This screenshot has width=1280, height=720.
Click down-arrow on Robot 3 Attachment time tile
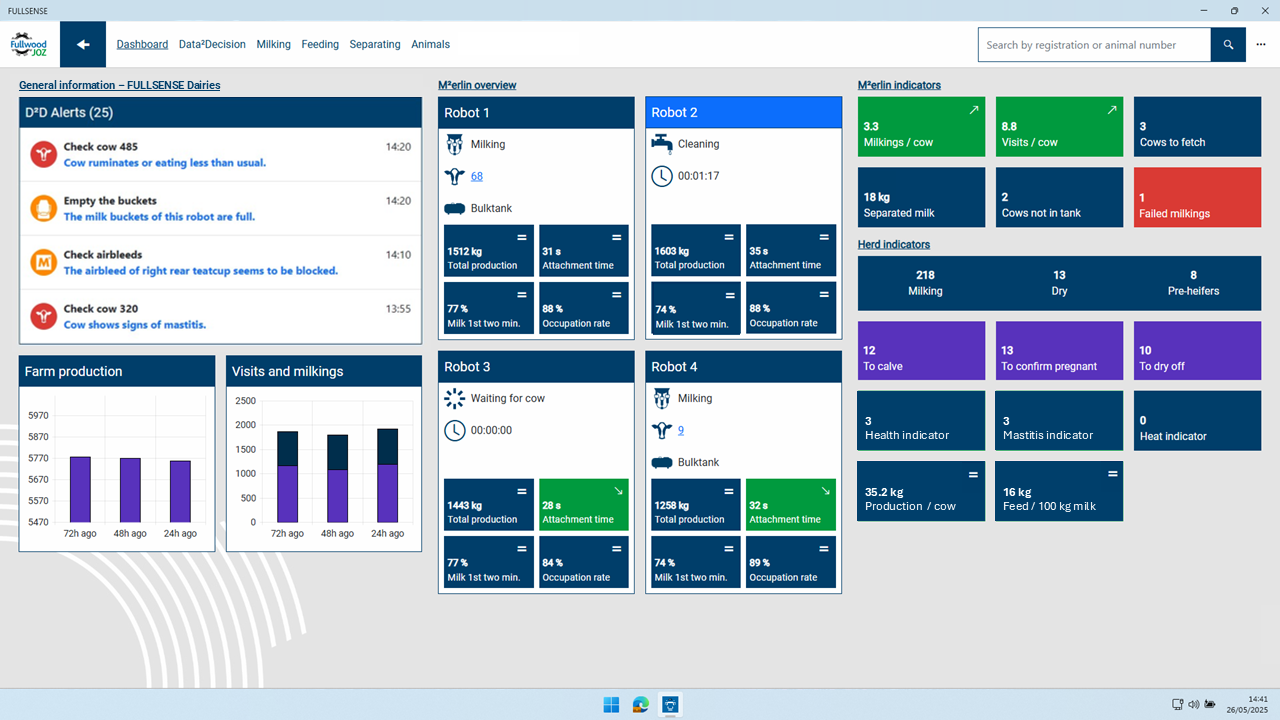(x=618, y=491)
